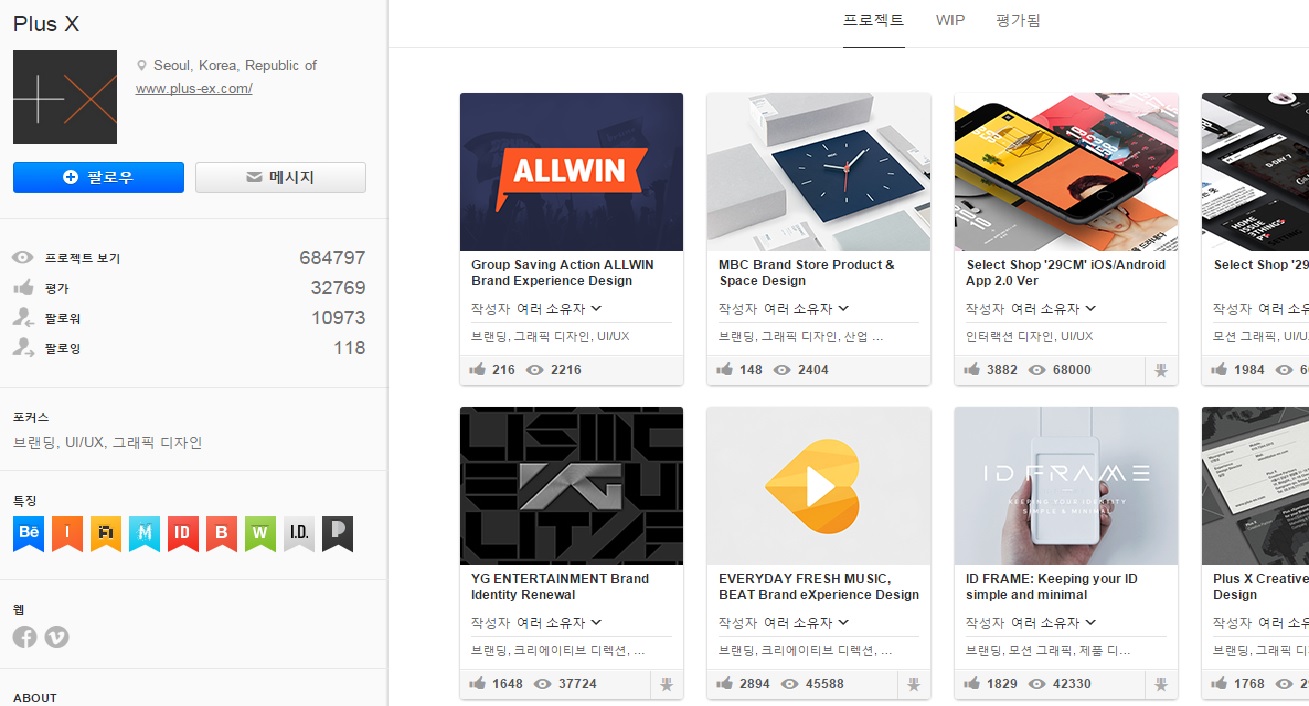This screenshot has height=706, width=1309.
Task: Open the ID FRAME product thumbnail
Action: (1066, 486)
